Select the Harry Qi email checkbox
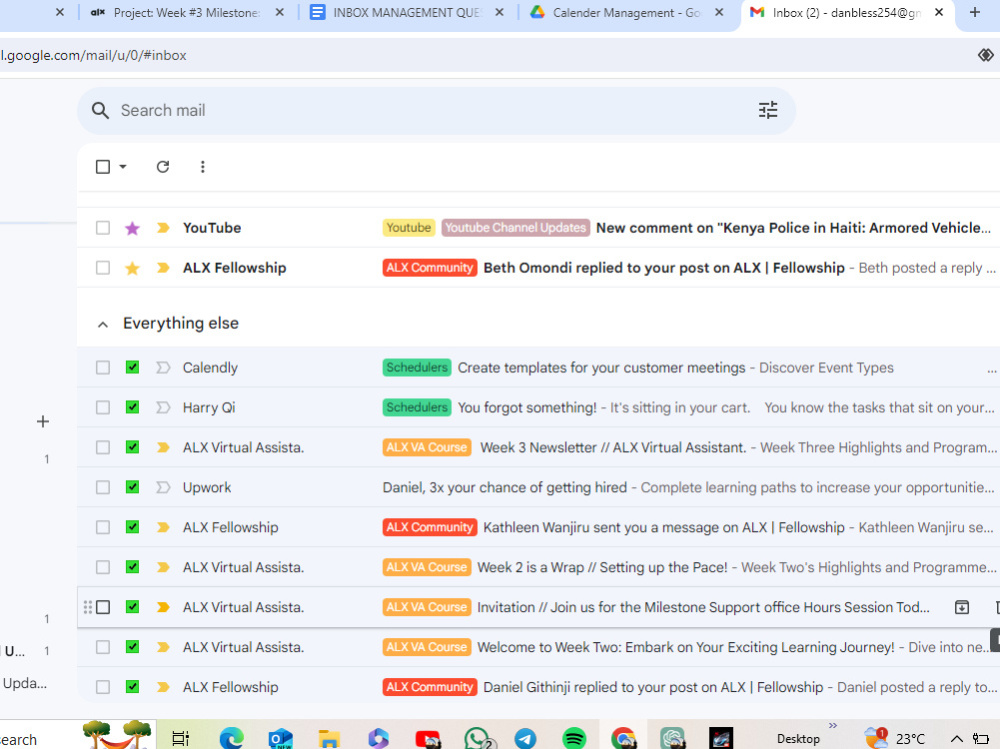This screenshot has width=1000, height=749. (103, 408)
